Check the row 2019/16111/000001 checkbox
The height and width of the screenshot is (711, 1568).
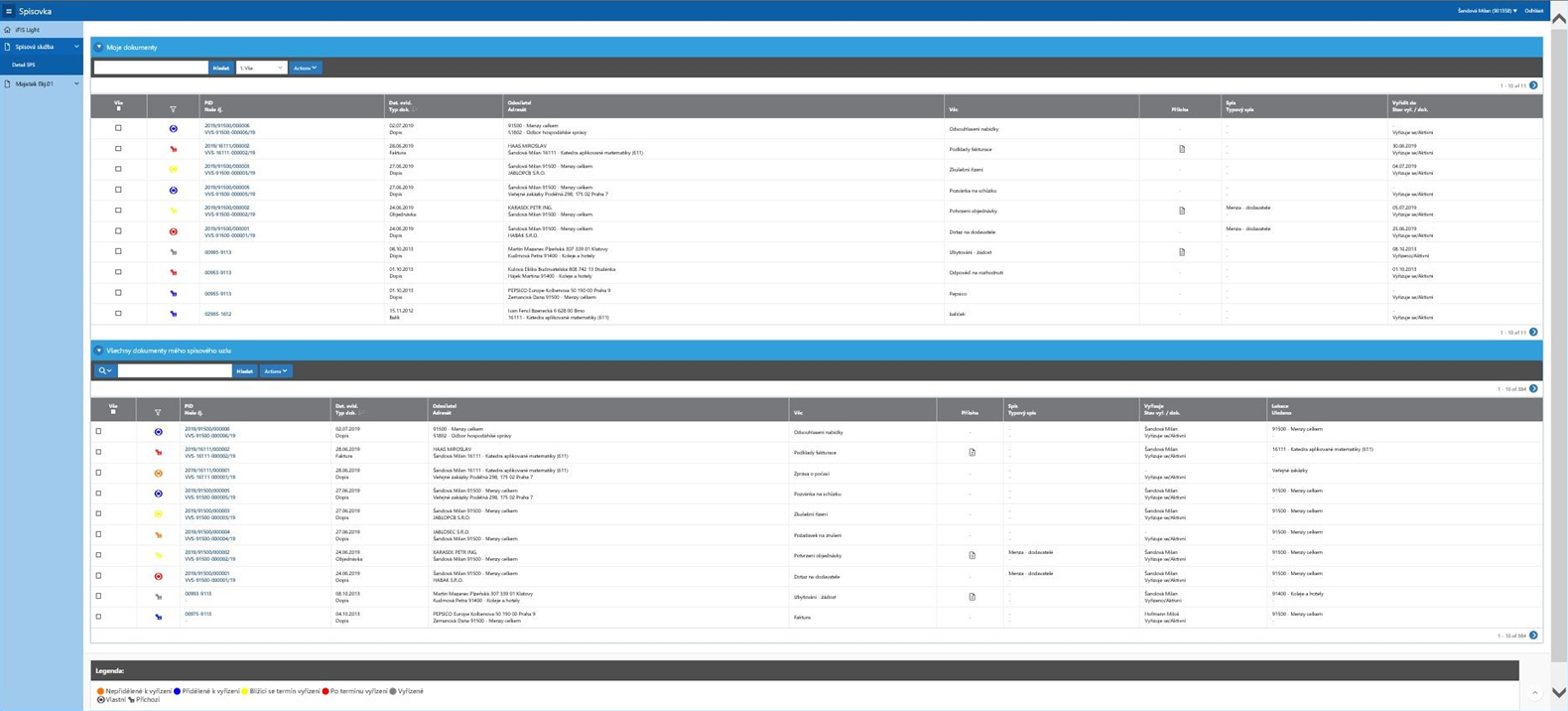pos(98,473)
